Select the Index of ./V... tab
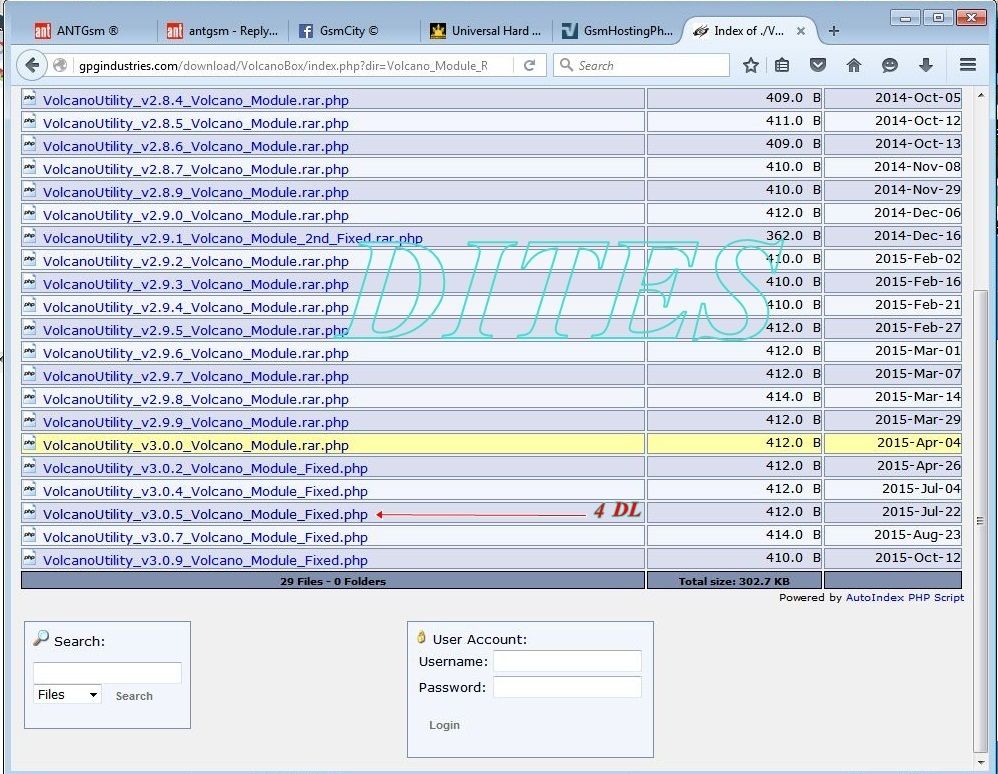Viewport: 998px width, 774px height. click(748, 31)
